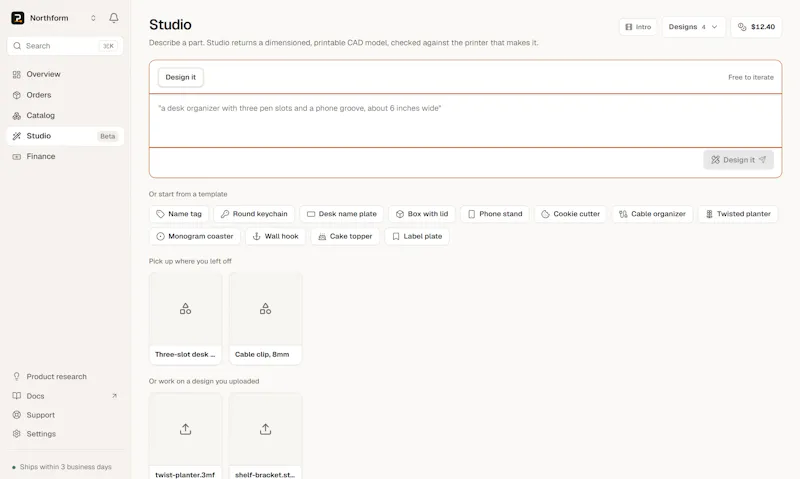Image resolution: width=800 pixels, height=479 pixels.
Task: Click the Docs book icon
Action: [17, 396]
